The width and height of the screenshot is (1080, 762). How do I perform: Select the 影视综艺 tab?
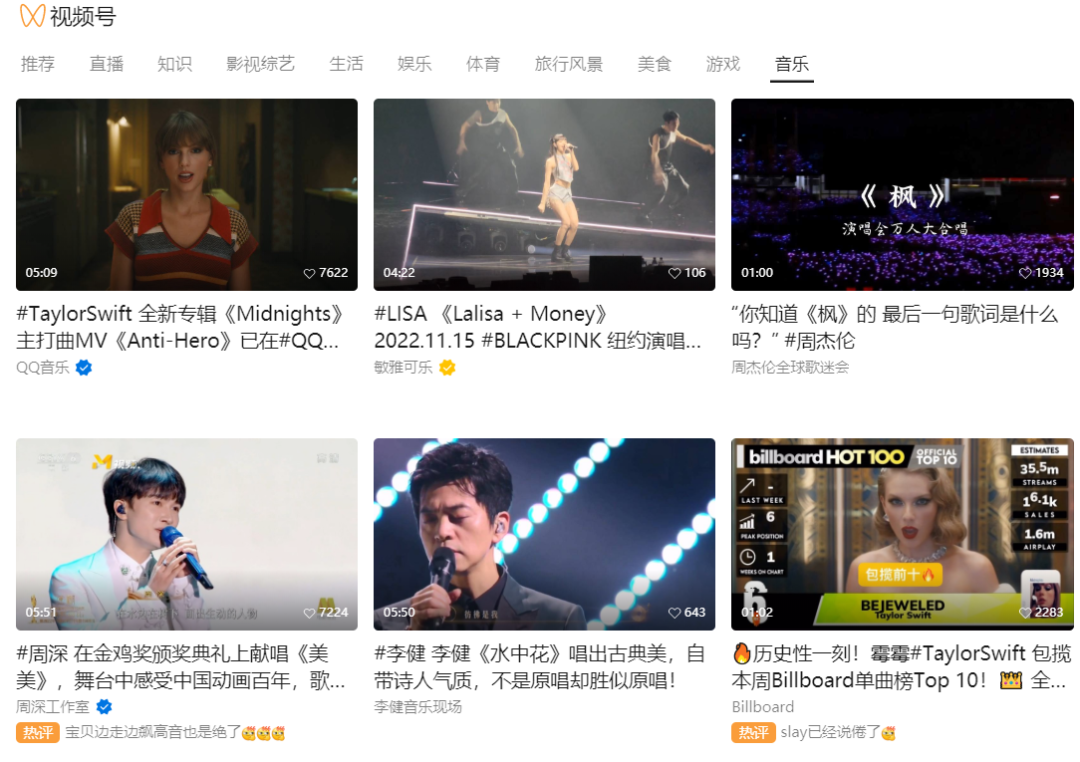coord(260,64)
